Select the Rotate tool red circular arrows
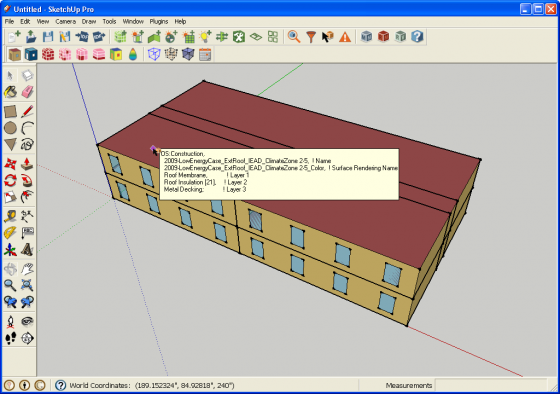Image resolution: width=560 pixels, height=394 pixels. coord(10,180)
